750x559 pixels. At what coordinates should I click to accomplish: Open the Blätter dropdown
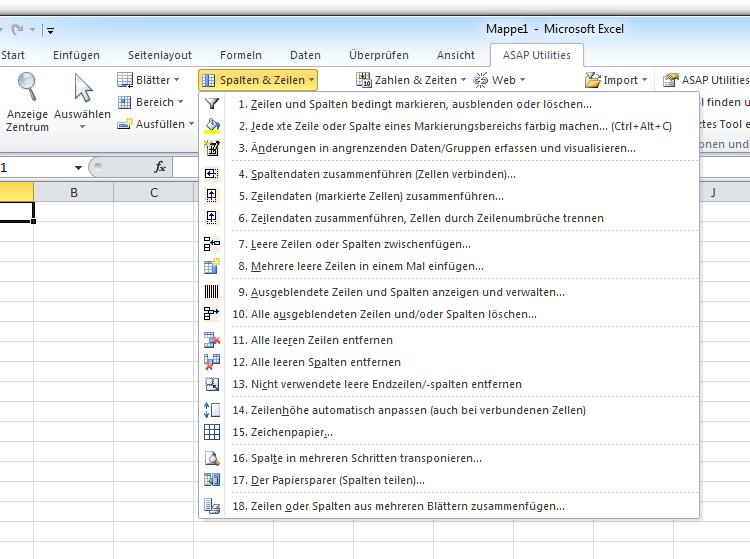(148, 80)
